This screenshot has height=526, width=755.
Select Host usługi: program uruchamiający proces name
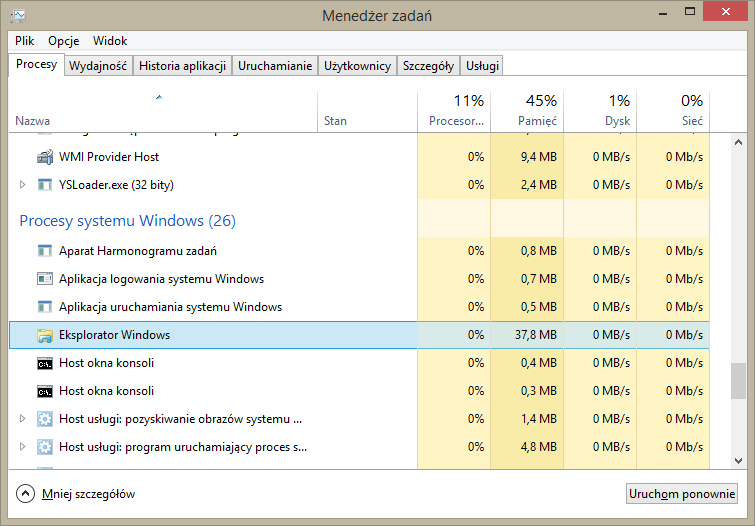pos(183,447)
